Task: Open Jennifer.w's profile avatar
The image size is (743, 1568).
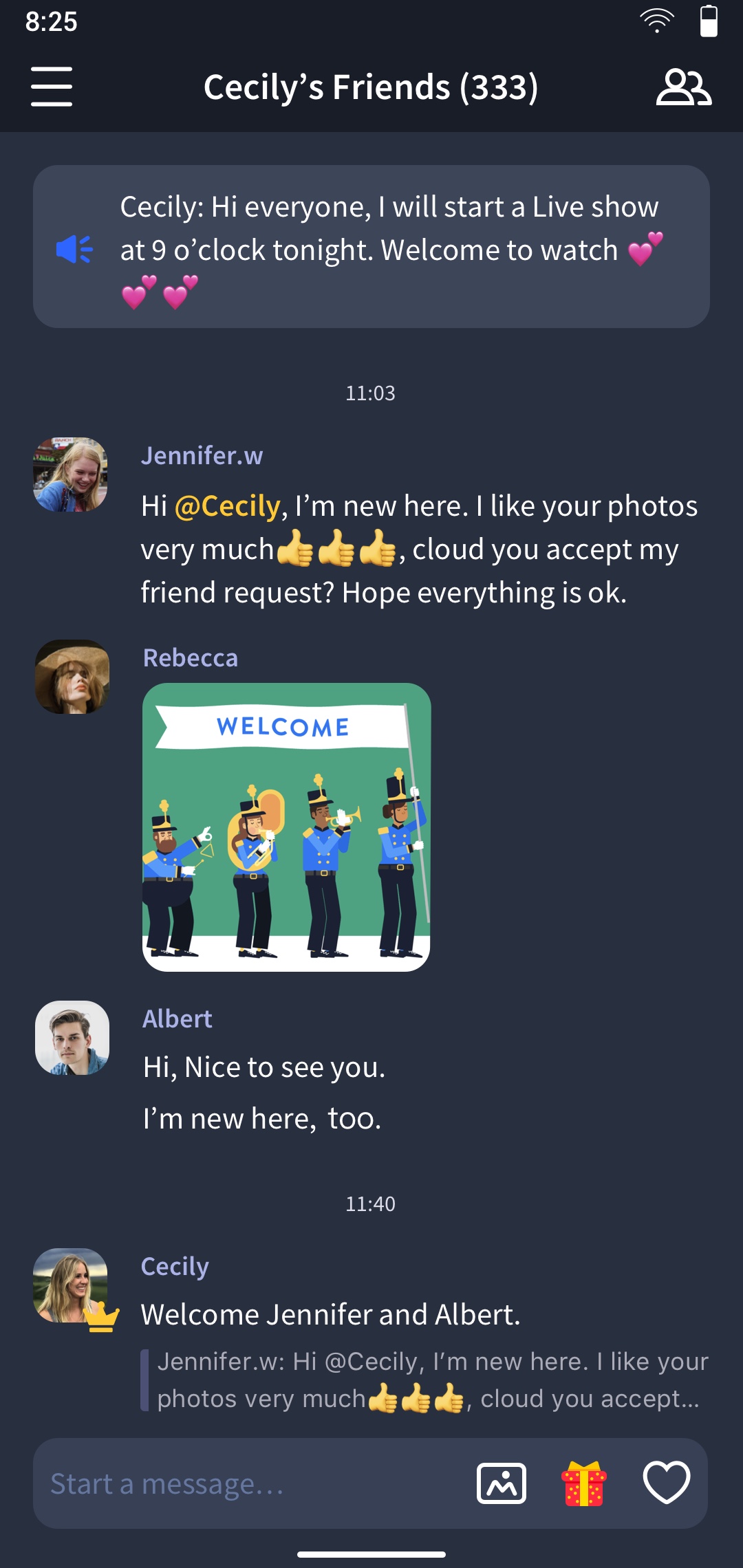Action: tap(70, 475)
